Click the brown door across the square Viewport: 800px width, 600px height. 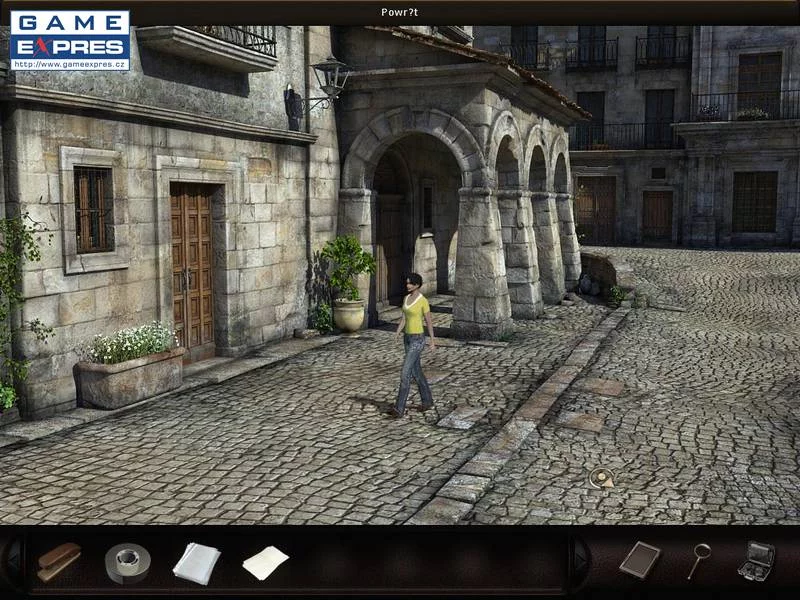click(657, 215)
